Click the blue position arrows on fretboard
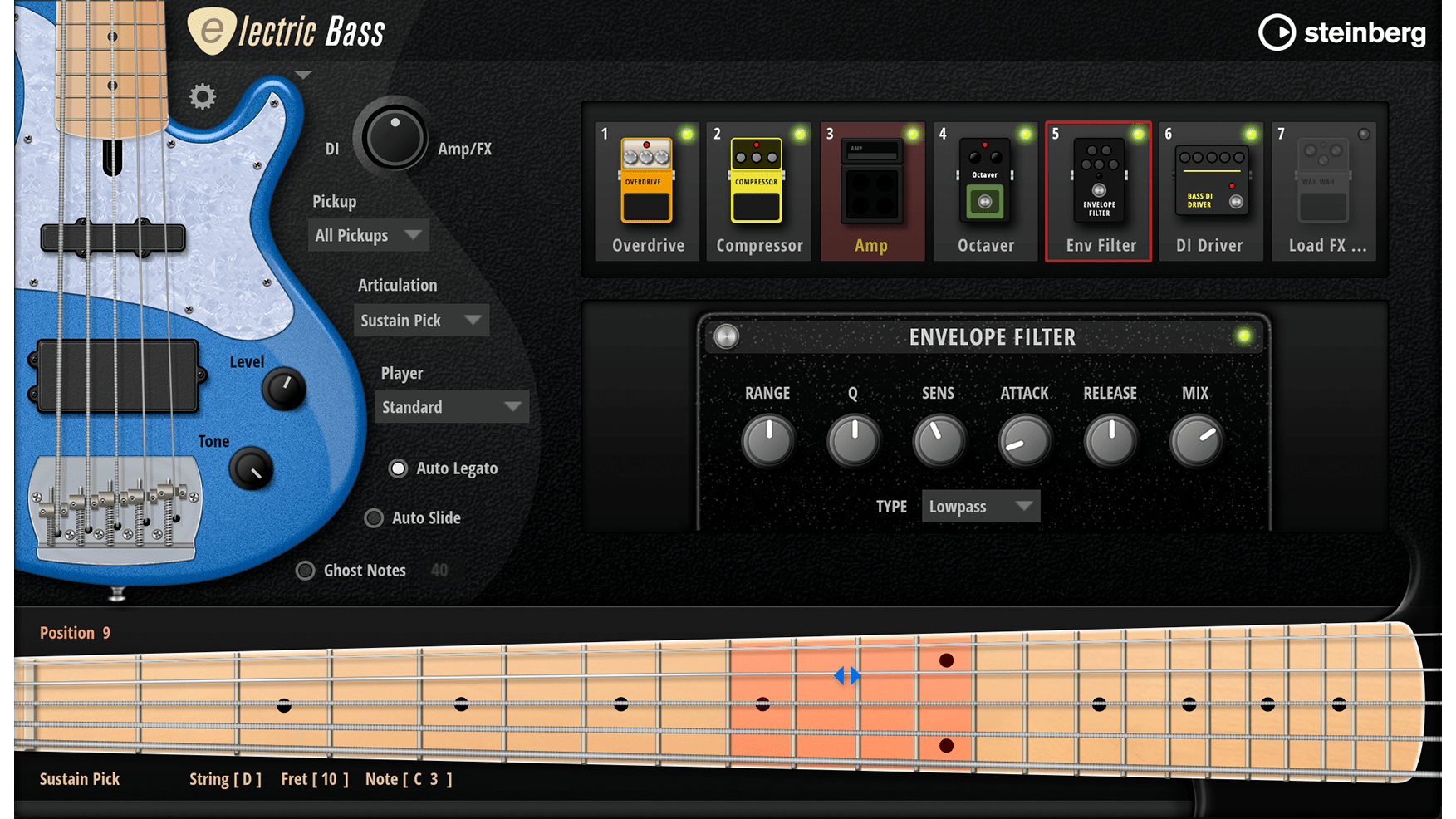This screenshot has width=1456, height=819. [x=847, y=676]
